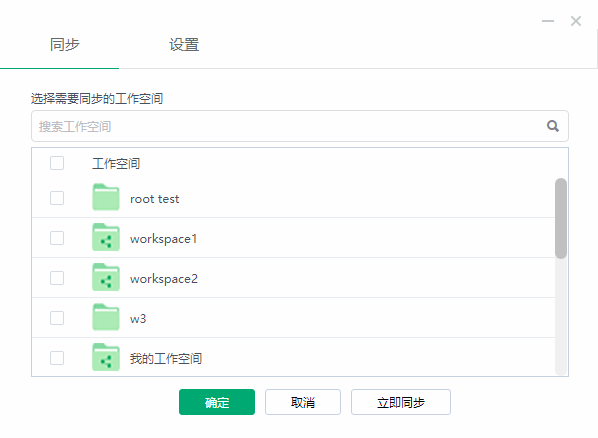Switch to the 同步 tab
598x438 pixels.
64,45
